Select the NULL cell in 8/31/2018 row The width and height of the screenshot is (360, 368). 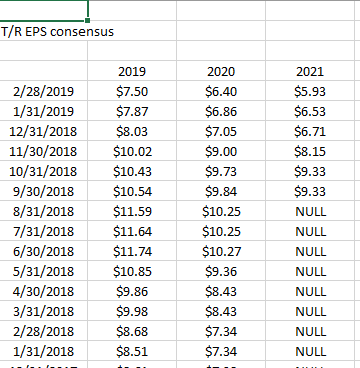tap(310, 211)
